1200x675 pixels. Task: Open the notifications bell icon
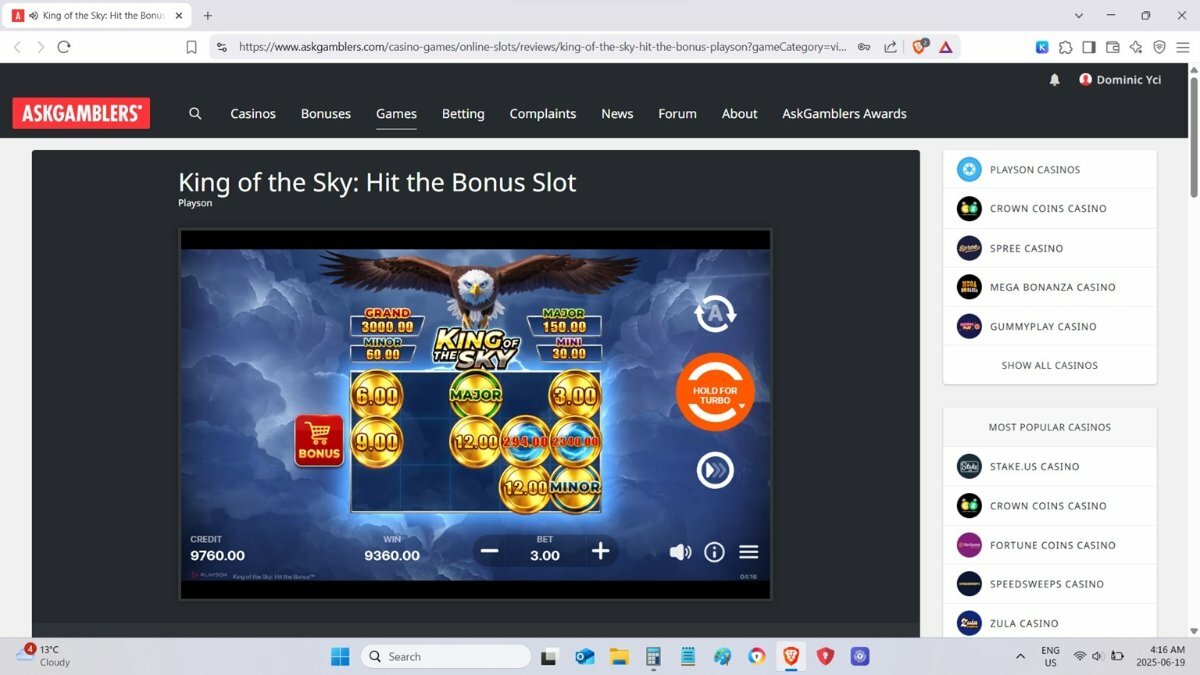coord(1054,80)
